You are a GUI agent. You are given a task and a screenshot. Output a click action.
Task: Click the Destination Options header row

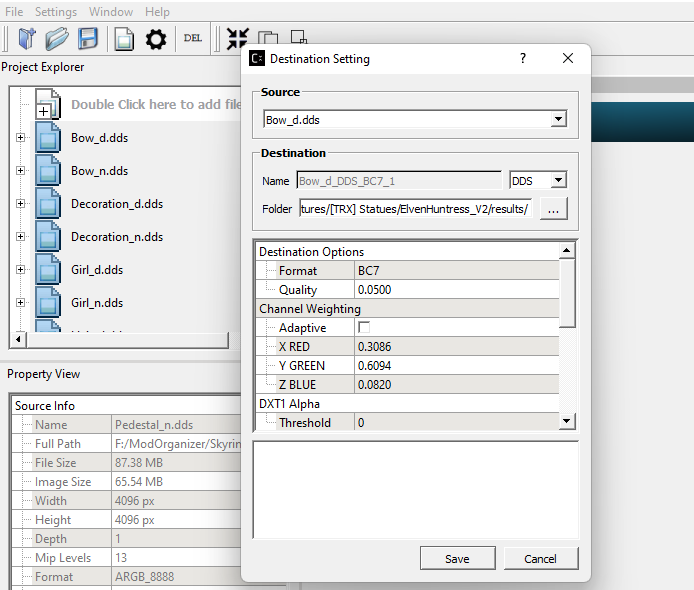pos(407,251)
